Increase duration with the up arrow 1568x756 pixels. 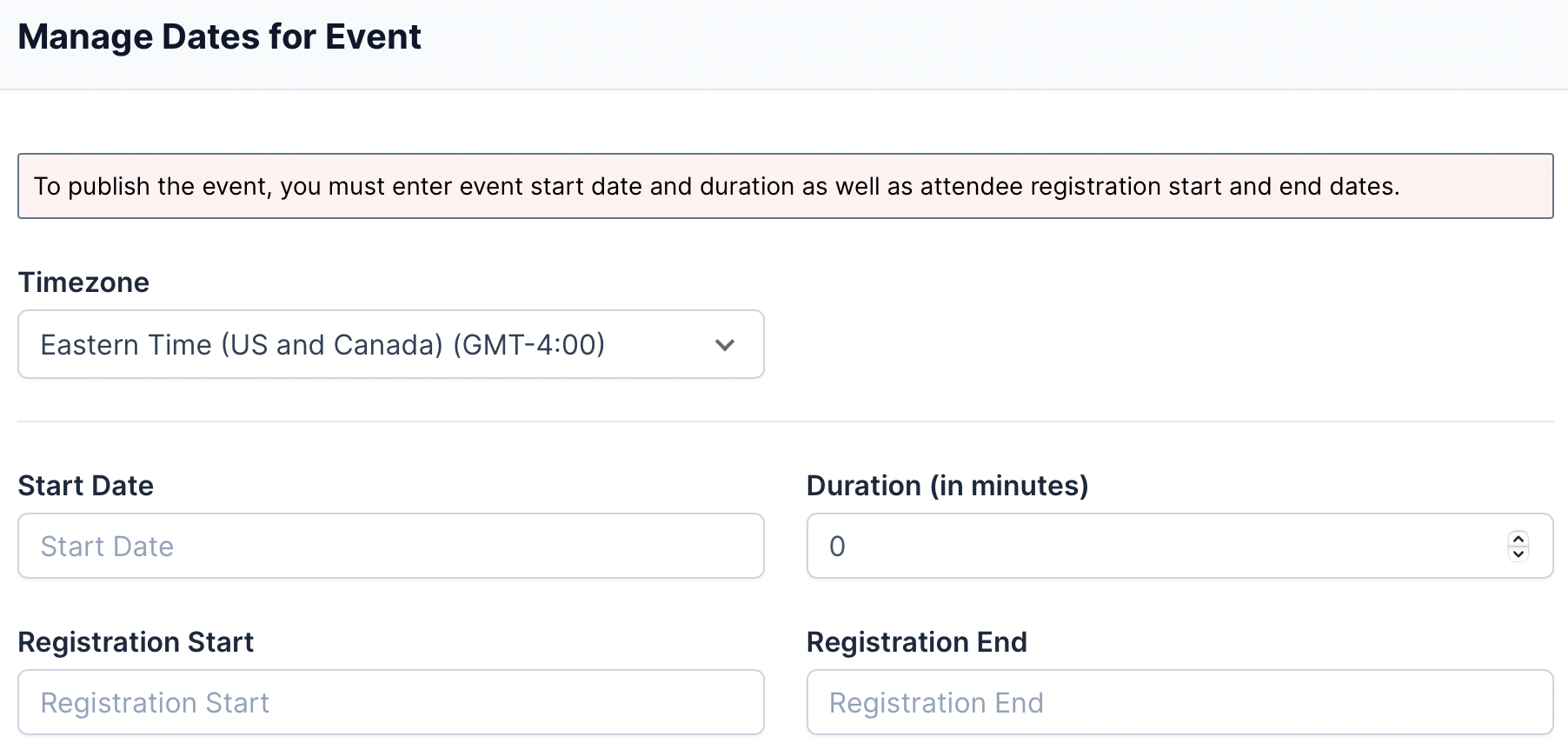1518,539
